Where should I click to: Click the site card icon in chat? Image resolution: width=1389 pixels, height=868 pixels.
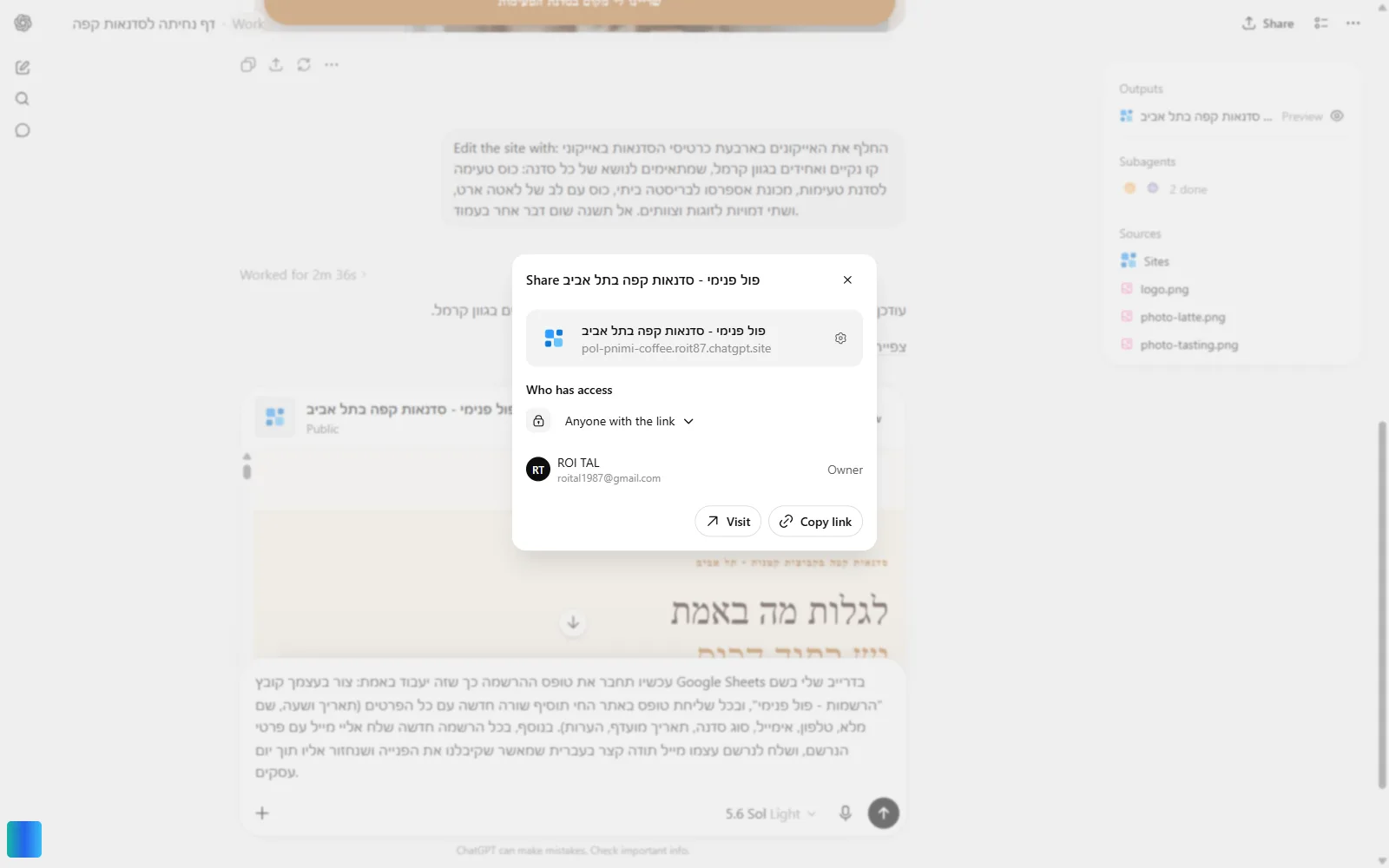point(274,418)
